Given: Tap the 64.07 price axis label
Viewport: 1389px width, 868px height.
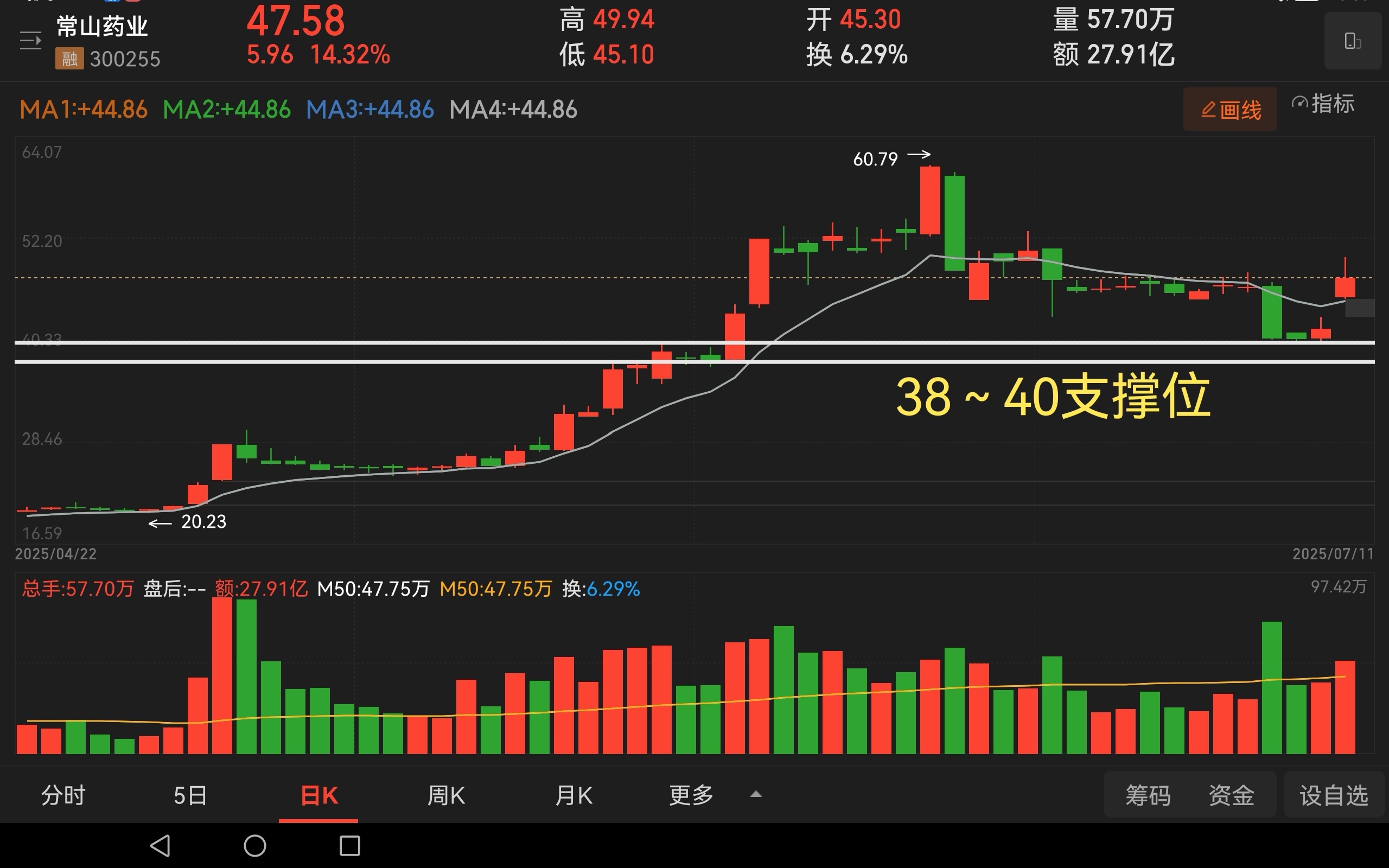Looking at the screenshot, I should [x=42, y=152].
